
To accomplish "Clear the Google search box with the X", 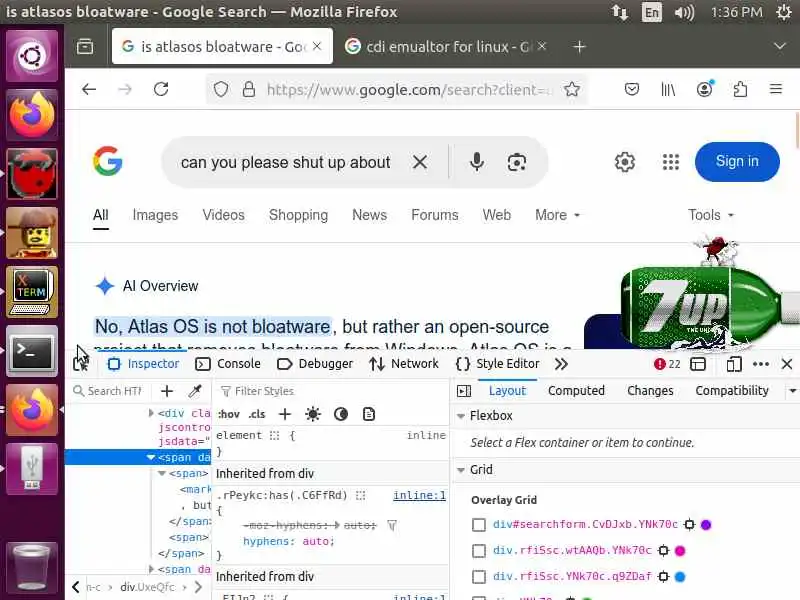I will point(420,162).
